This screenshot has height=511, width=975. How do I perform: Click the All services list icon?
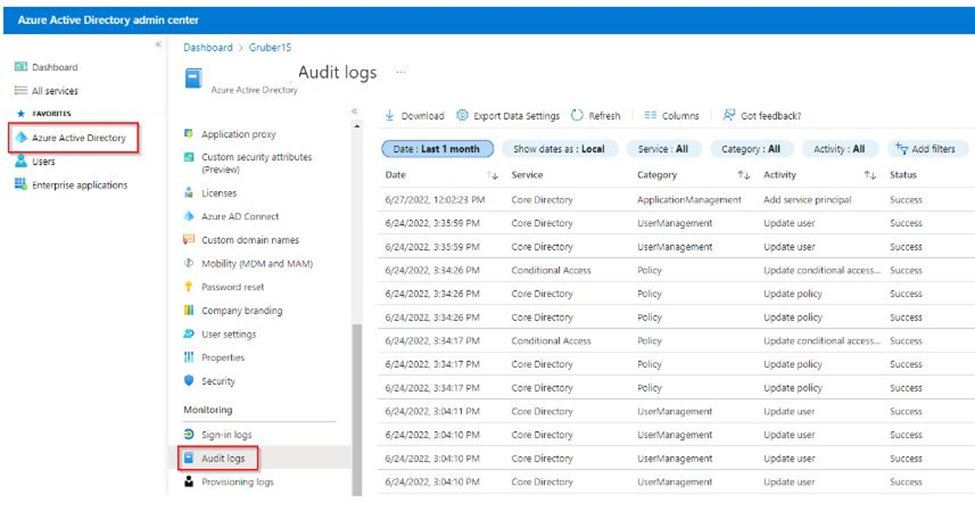(21, 90)
